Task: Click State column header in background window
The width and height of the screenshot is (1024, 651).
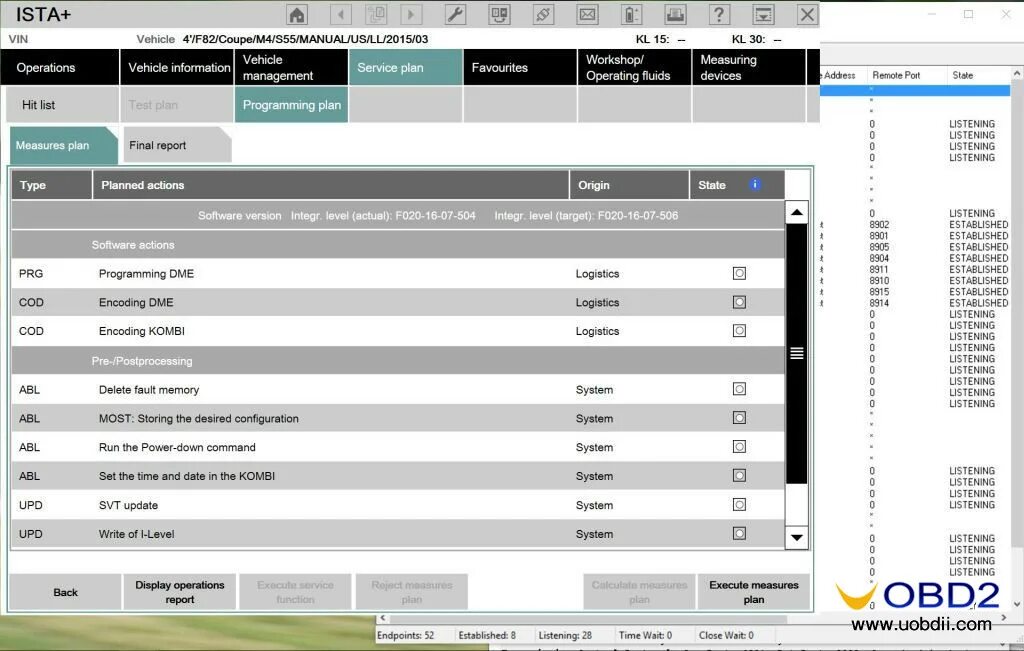Action: tap(978, 75)
